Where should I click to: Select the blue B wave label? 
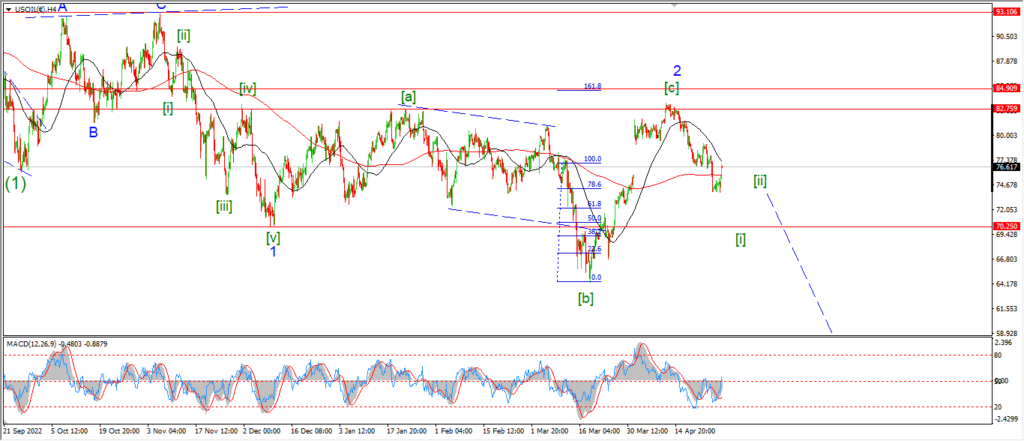pyautogui.click(x=93, y=132)
